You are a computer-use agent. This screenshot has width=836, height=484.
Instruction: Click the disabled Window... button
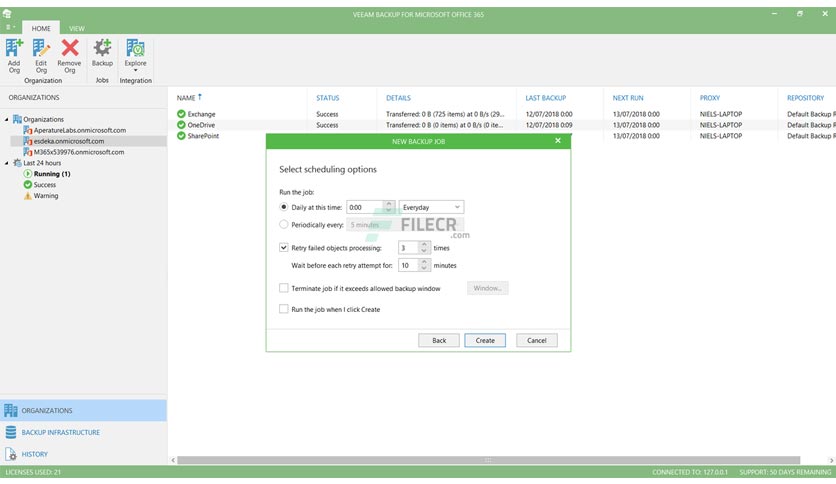[488, 288]
